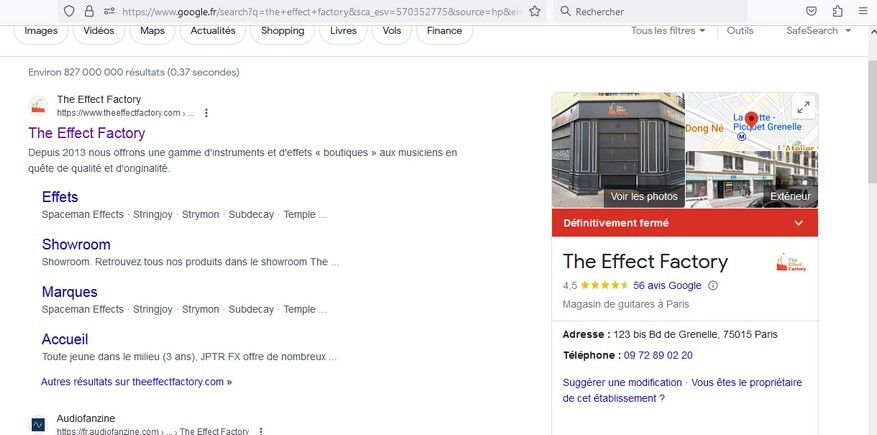Open the three-dot menu beside Audiofanzine result
Screen dimensions: 877x435
260,431
